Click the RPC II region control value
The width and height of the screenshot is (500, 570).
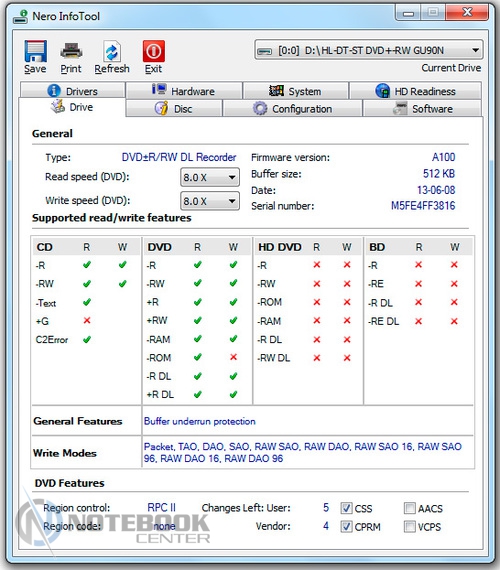click(x=161, y=507)
